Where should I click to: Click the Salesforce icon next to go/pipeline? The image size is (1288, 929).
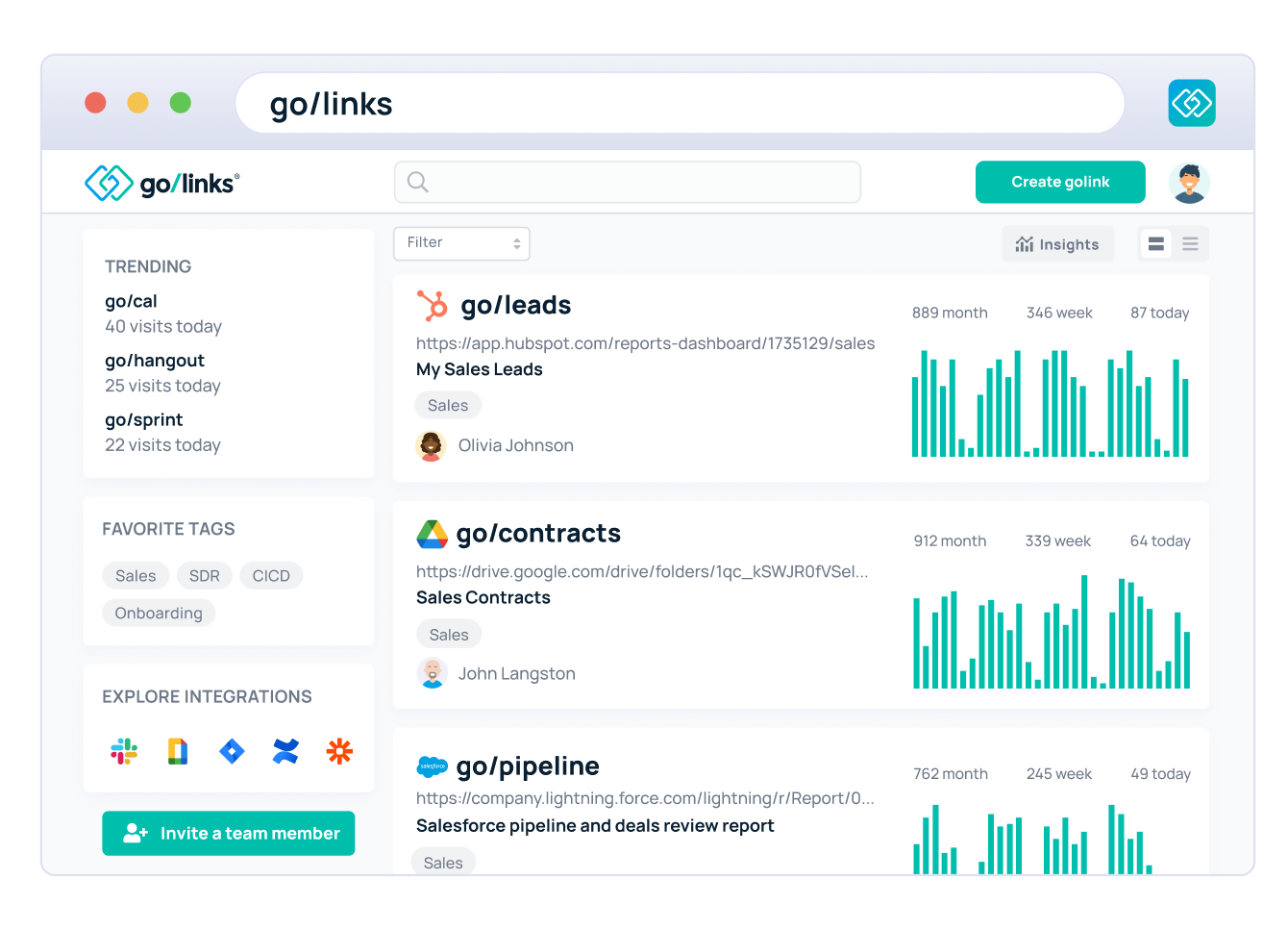pos(432,766)
